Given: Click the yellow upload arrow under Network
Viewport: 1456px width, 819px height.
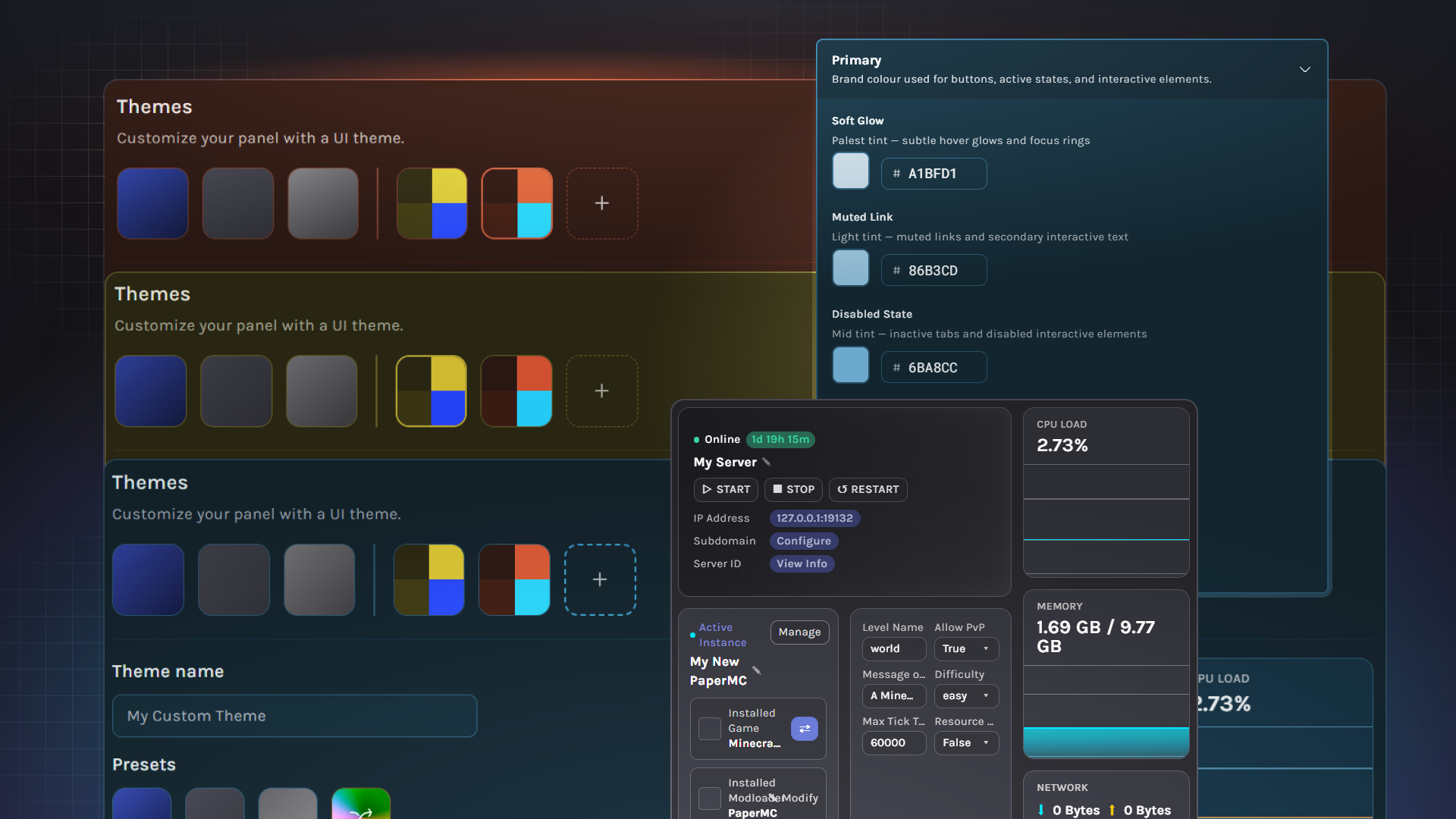Looking at the screenshot, I should tap(1112, 810).
